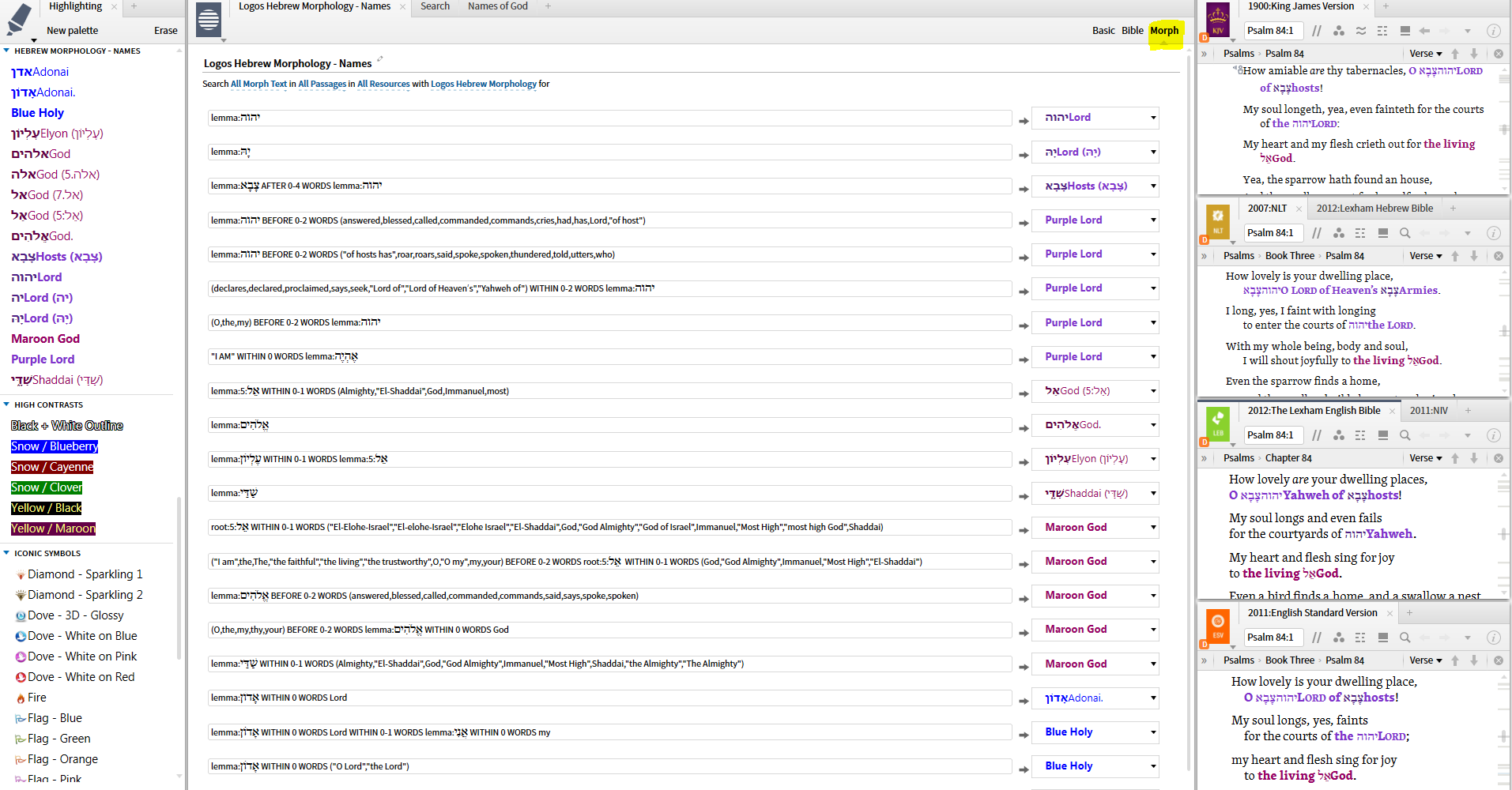Apply Snow / Blueberry highlight style
The width and height of the screenshot is (1512, 790).
pos(55,446)
